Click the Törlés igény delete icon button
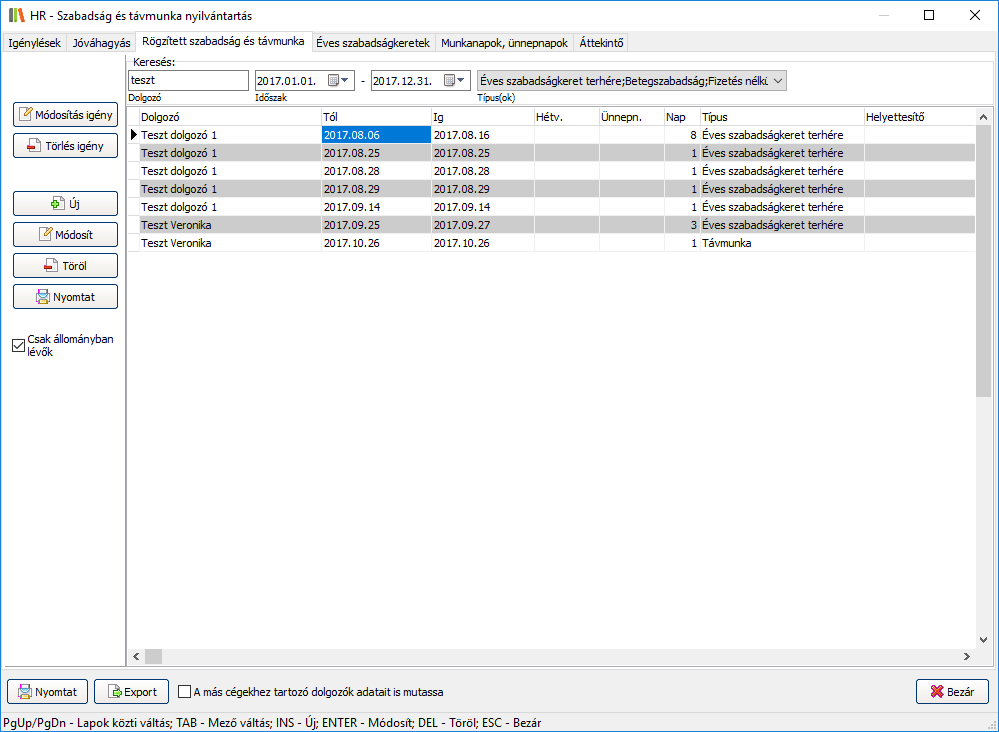The image size is (999, 732). 65,146
